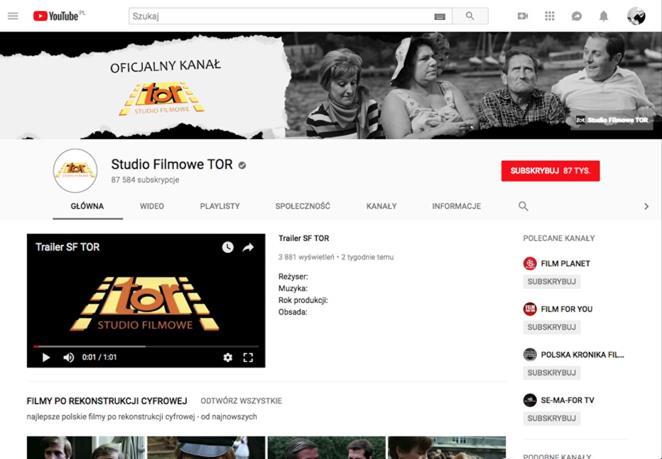This screenshot has width=662, height=459.
Task: Open the create video camera icon
Action: click(523, 16)
